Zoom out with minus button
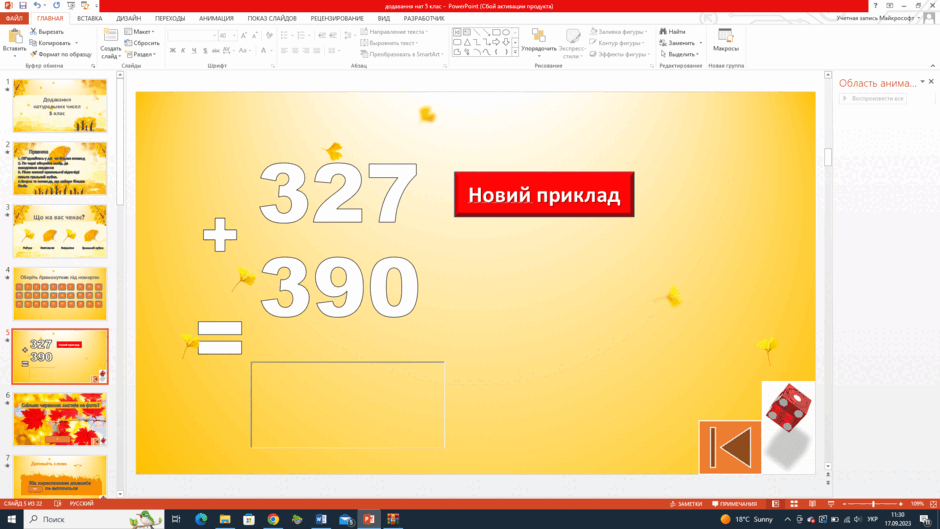 [845, 504]
